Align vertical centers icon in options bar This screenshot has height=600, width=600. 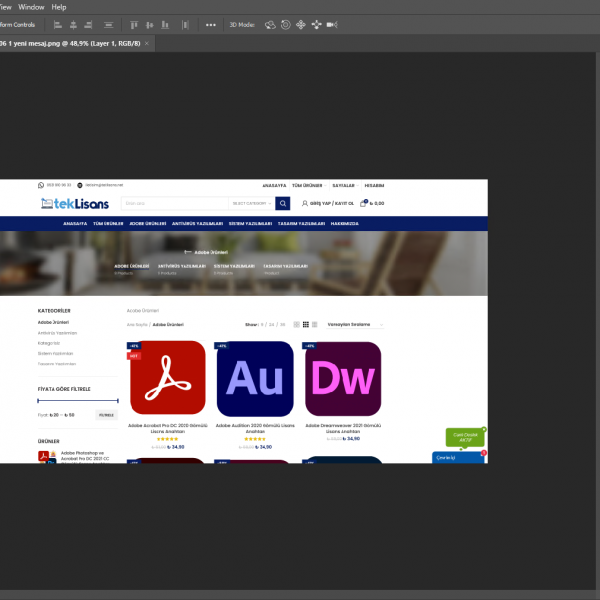click(150, 25)
